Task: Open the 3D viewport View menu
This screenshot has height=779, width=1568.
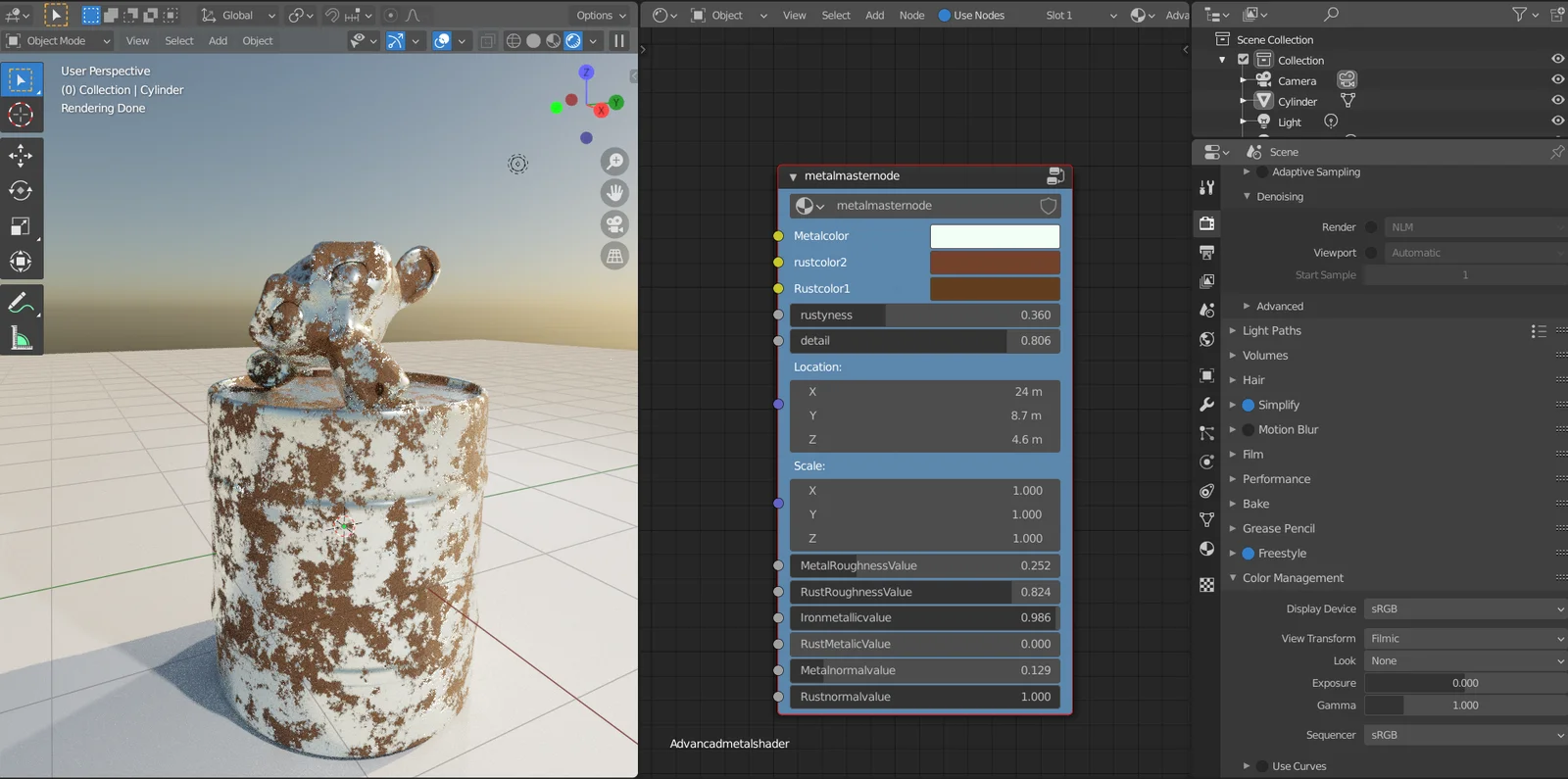Action: coord(137,41)
